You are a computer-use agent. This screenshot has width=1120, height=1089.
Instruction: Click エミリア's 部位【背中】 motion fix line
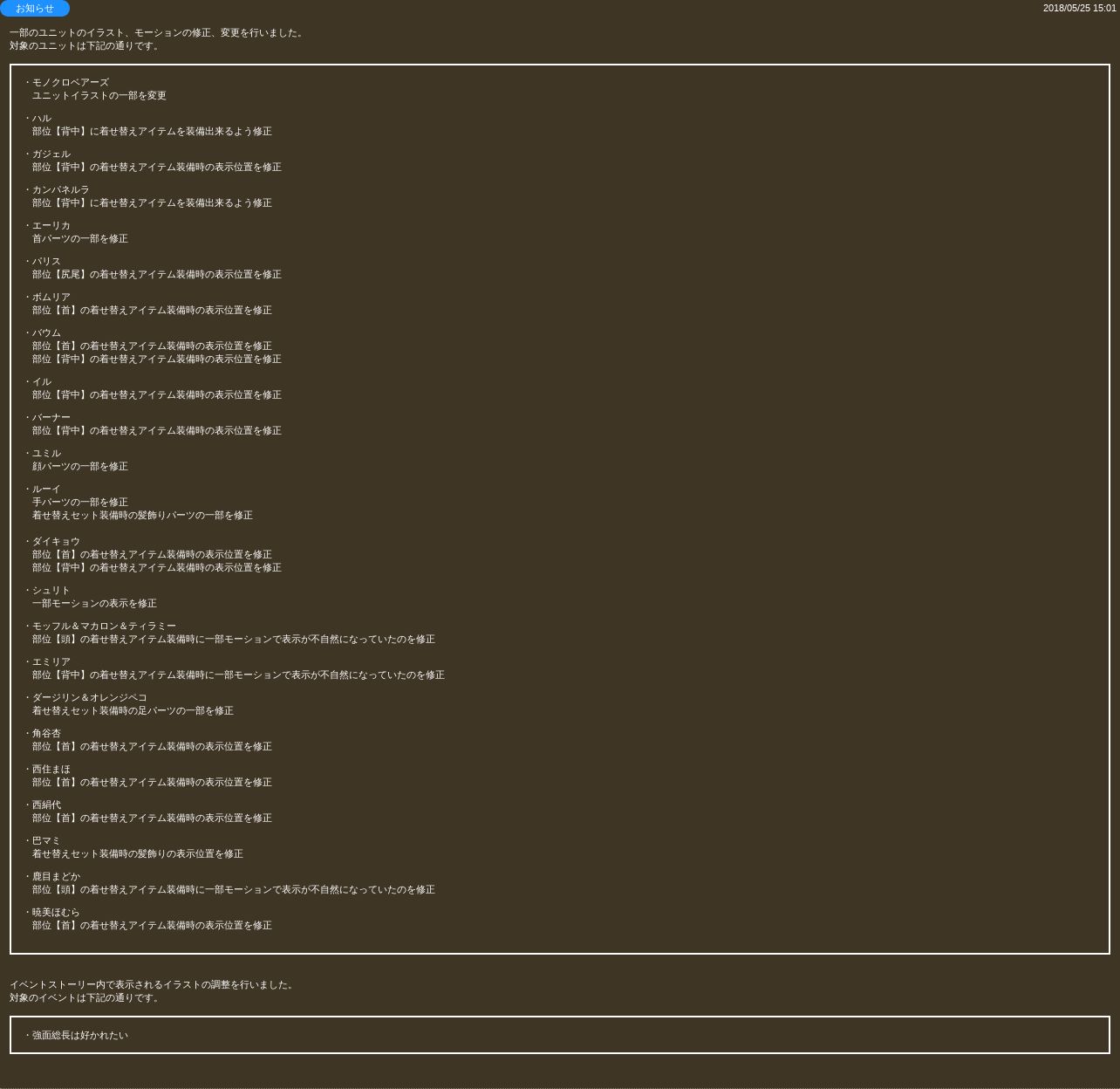tap(238, 675)
